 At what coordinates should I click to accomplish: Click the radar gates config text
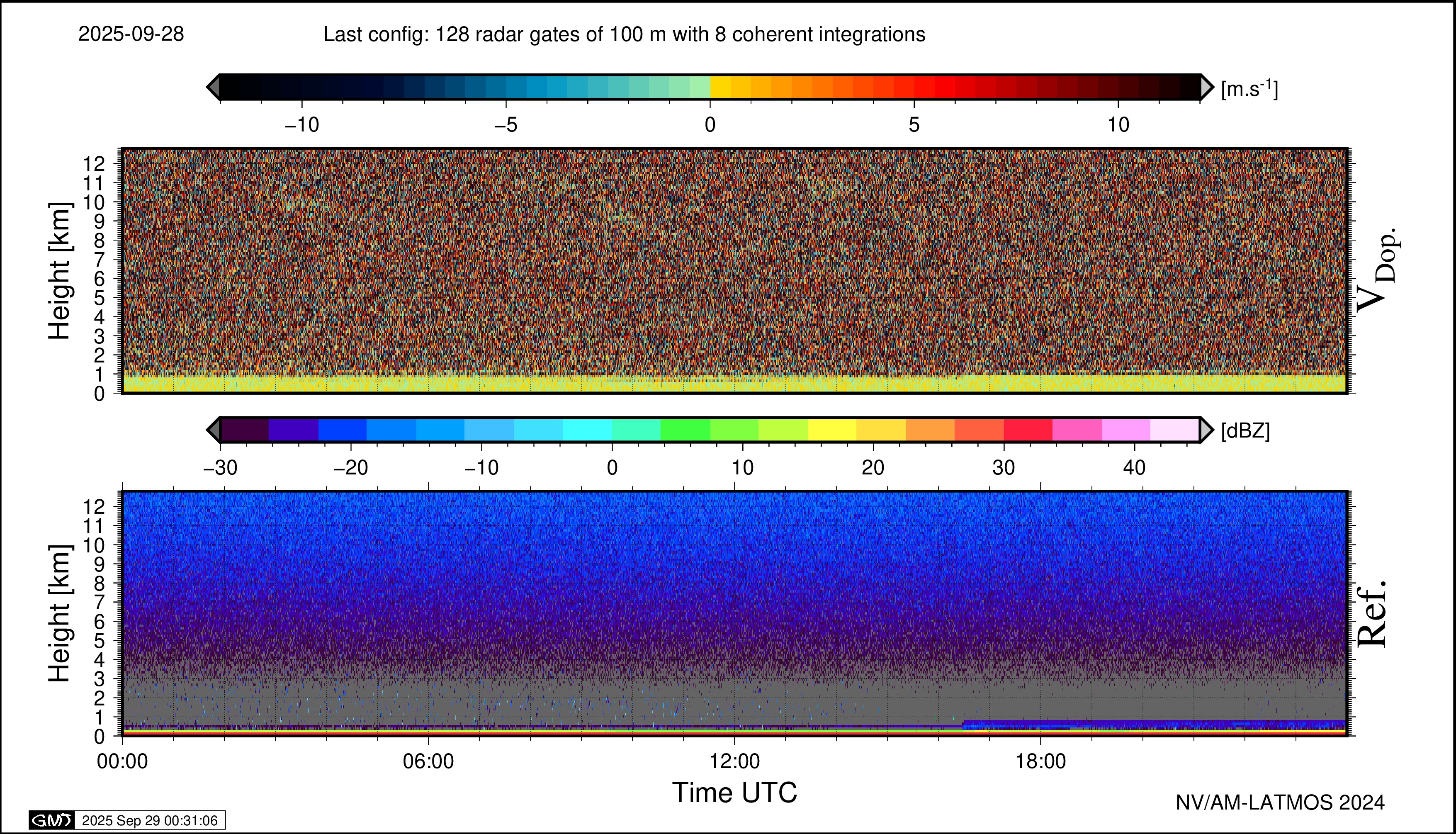click(x=625, y=34)
